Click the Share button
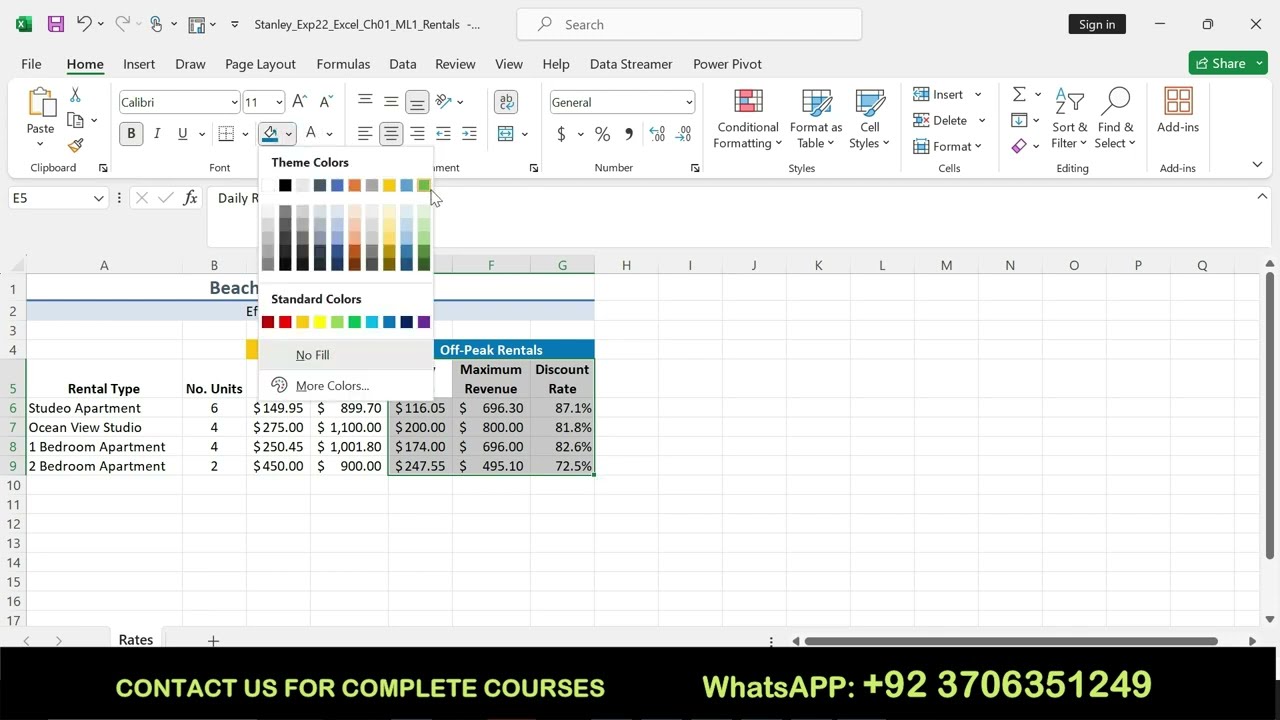Viewport: 1280px width, 720px height. point(1228,63)
